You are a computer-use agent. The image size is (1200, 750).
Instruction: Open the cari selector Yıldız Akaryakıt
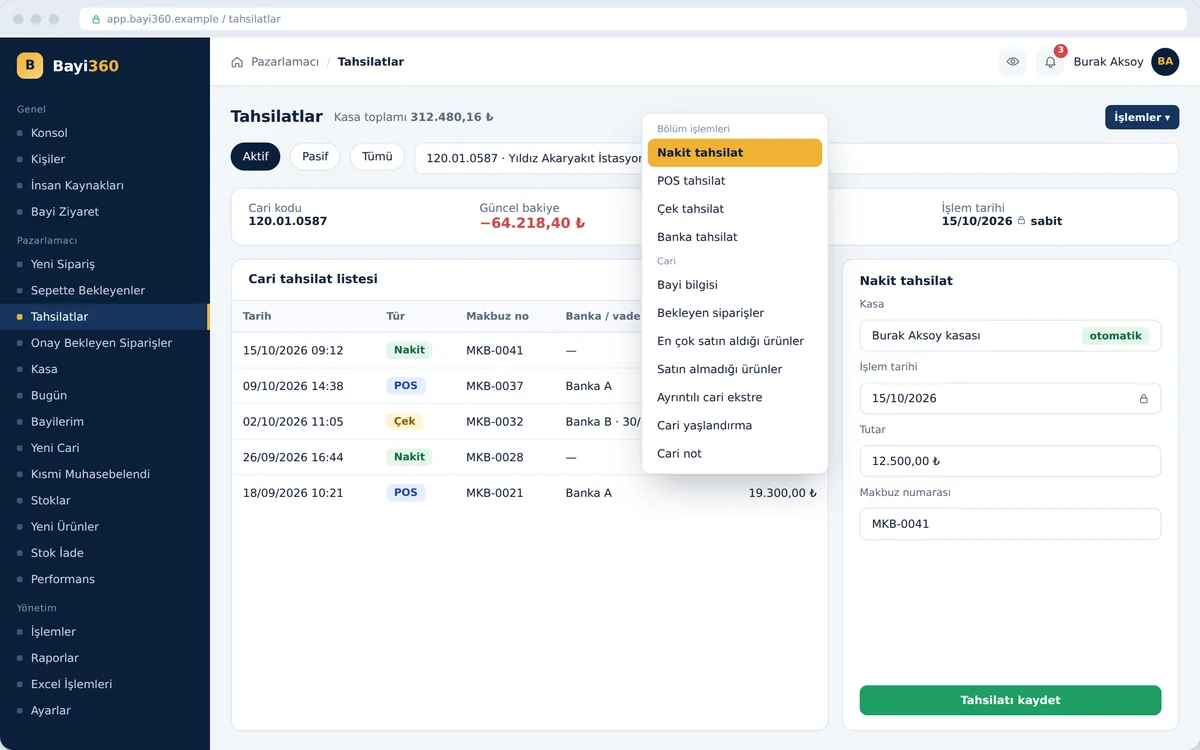(796, 158)
